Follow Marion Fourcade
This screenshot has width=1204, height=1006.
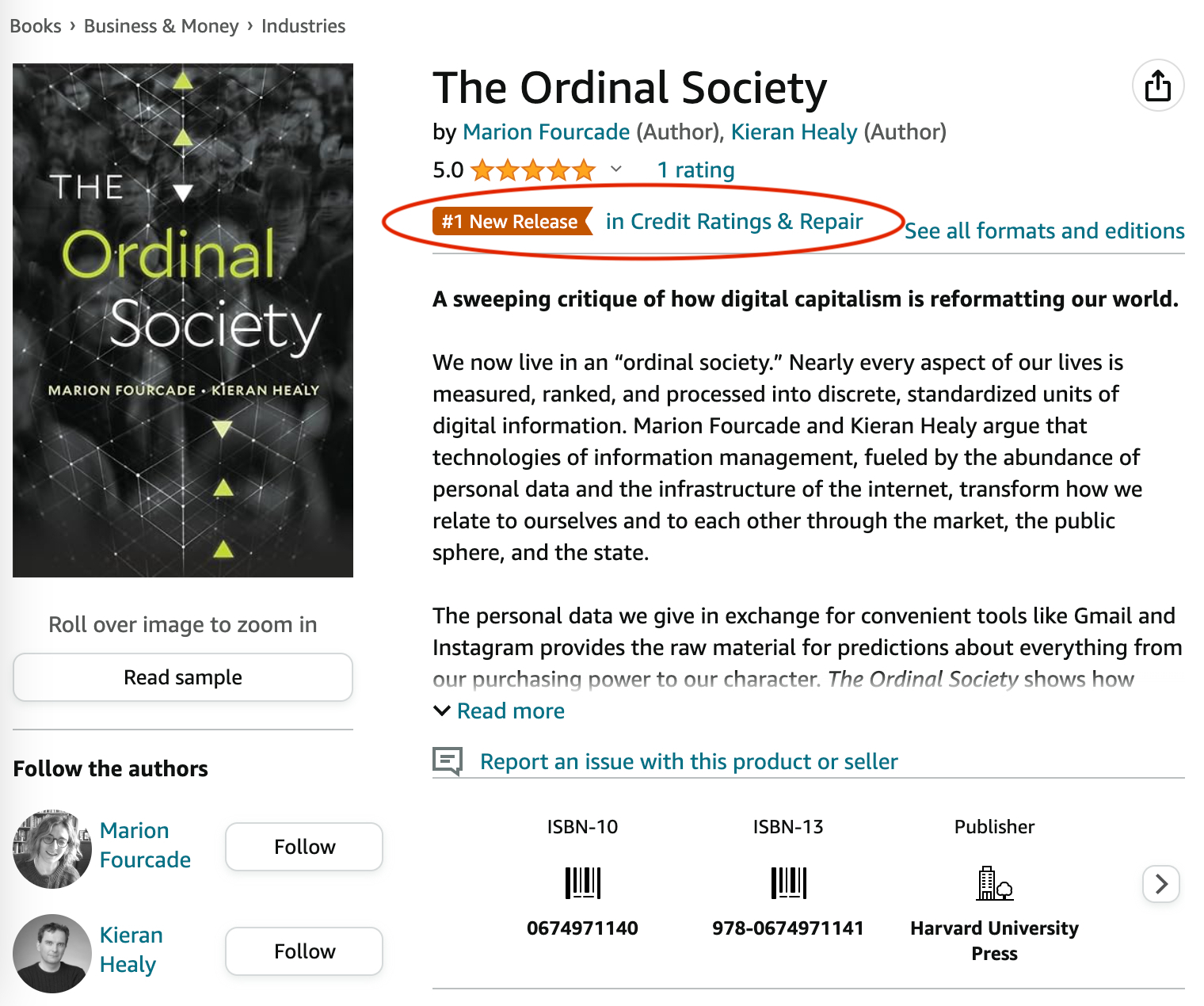[x=304, y=847]
